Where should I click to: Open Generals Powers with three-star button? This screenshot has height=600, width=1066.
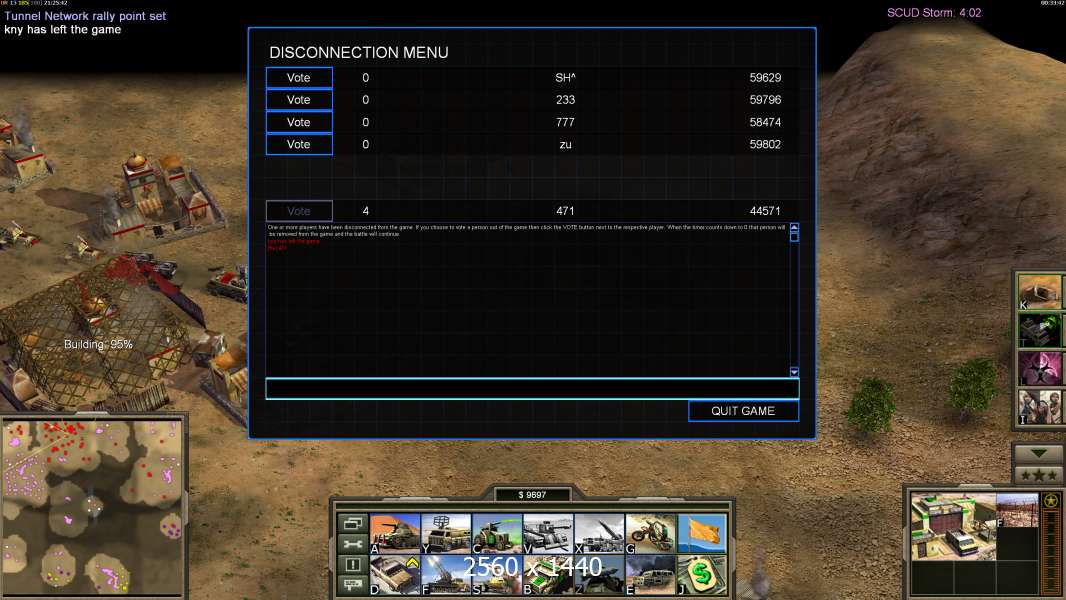1039,475
